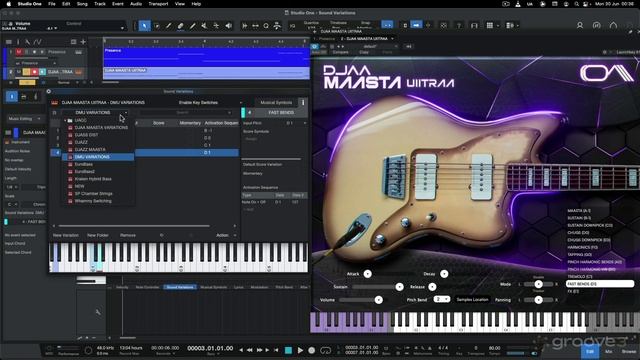Click the Record button in transport
The height and width of the screenshot is (360, 640).
312,350
